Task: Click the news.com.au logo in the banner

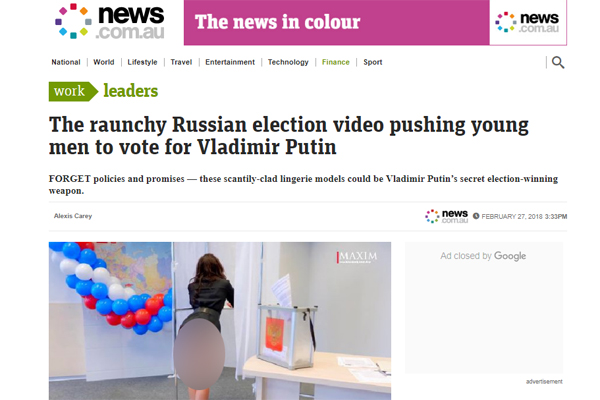Action: 527,22
